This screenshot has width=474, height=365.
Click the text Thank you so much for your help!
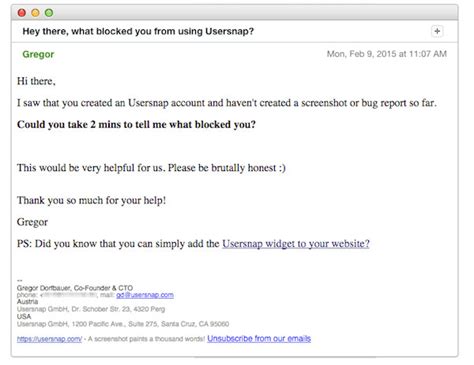click(x=91, y=200)
